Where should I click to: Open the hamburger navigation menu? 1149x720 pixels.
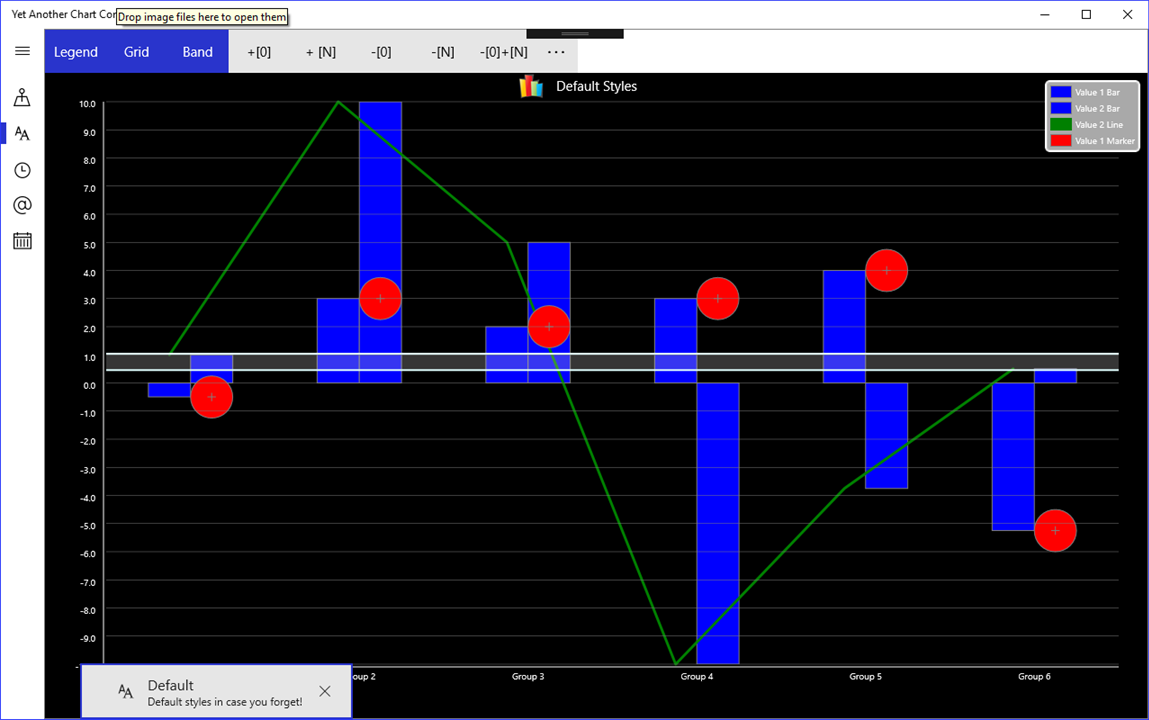point(22,51)
